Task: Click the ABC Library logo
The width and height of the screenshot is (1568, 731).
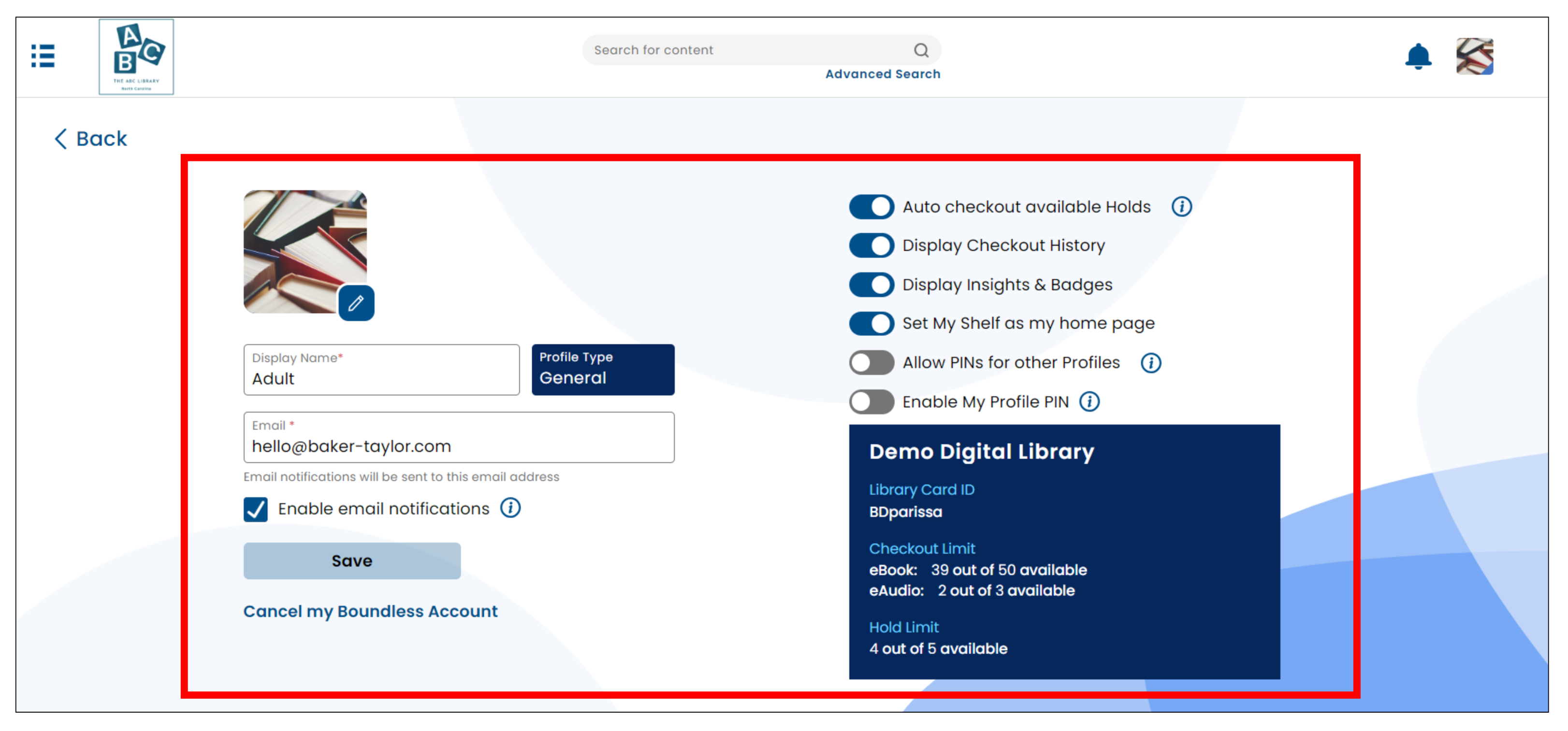Action: point(136,57)
